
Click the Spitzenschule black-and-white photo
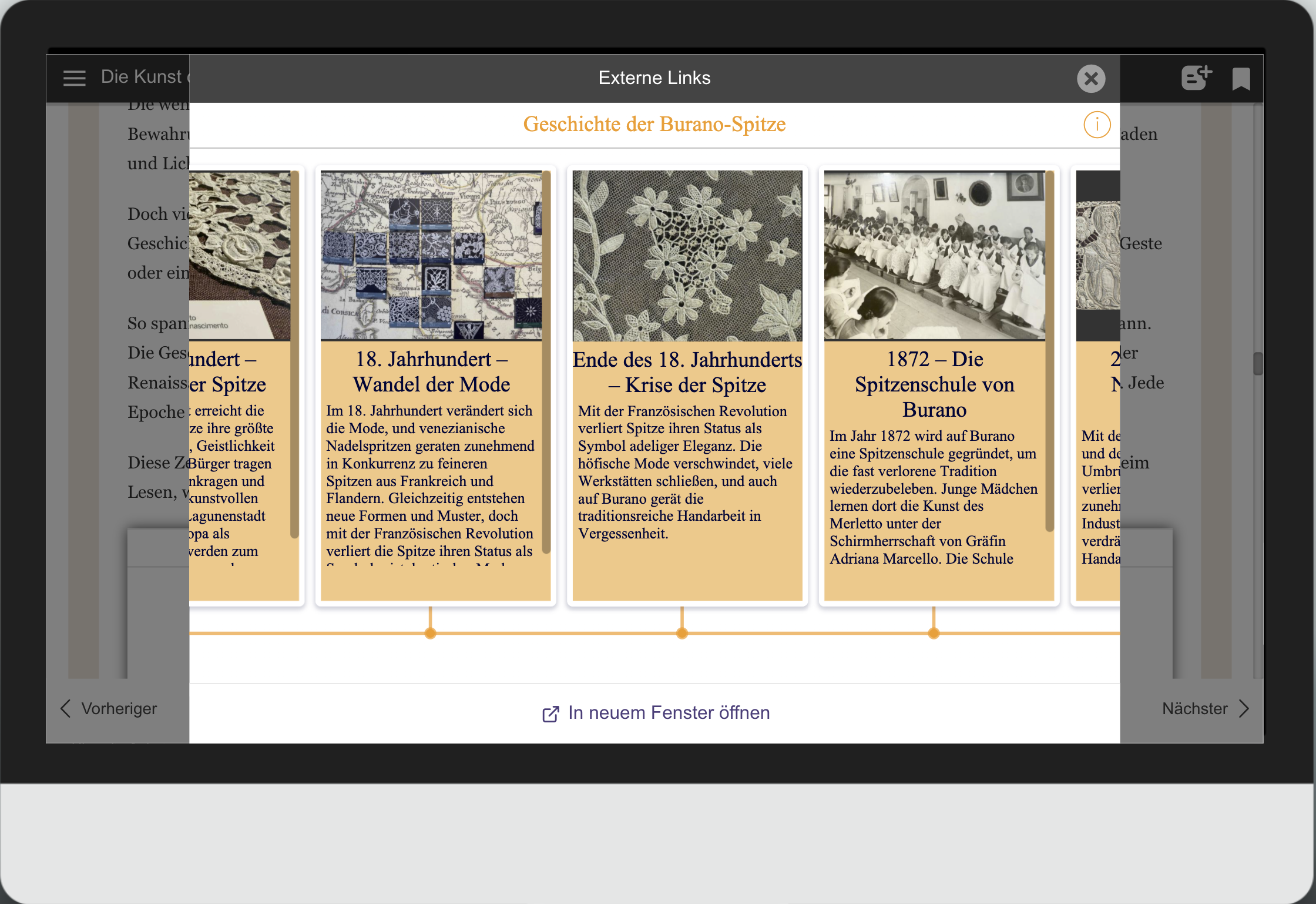[x=934, y=256]
